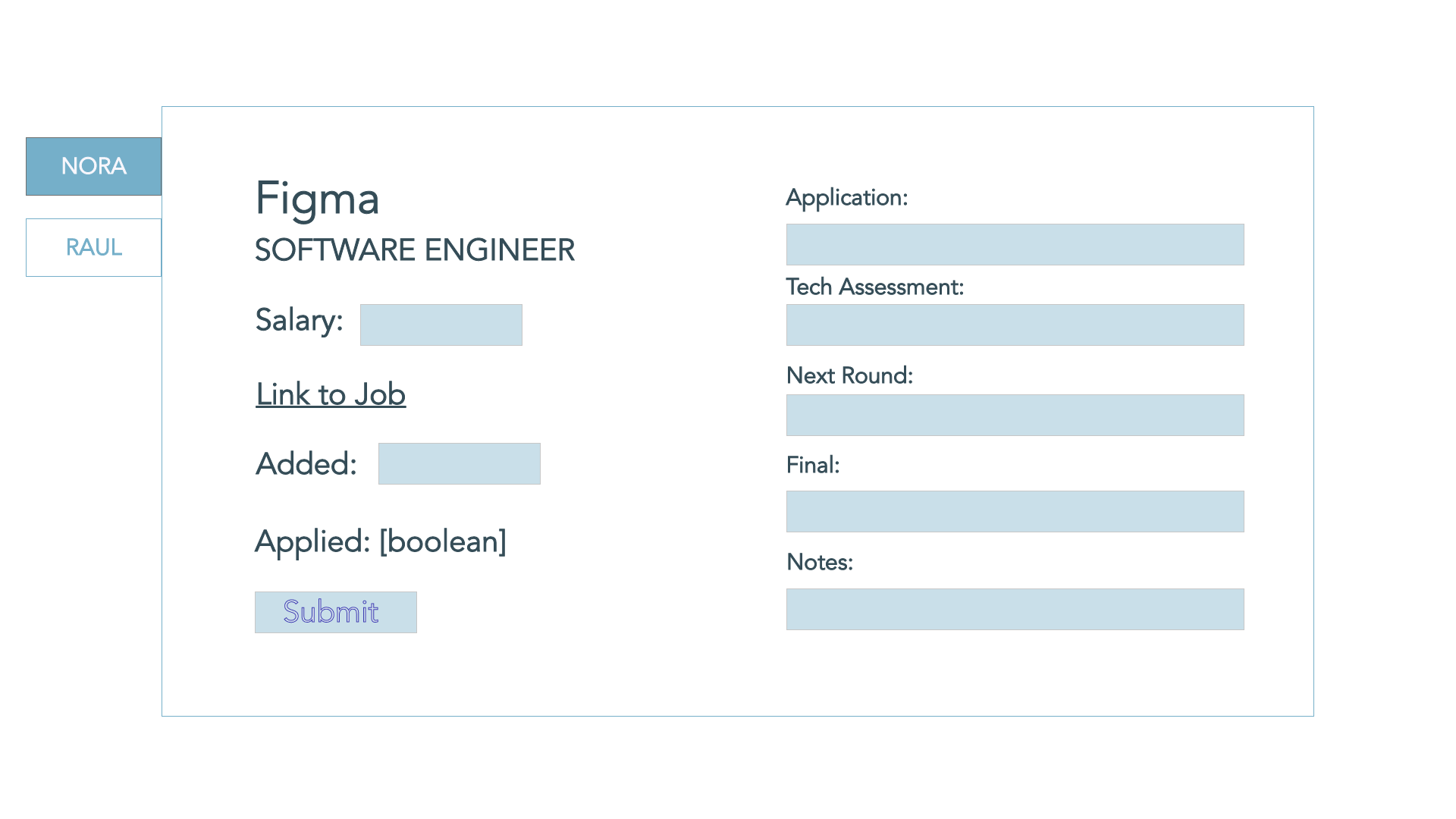Toggle the Applied [boolean] value
1456x819 pixels.
click(x=442, y=541)
